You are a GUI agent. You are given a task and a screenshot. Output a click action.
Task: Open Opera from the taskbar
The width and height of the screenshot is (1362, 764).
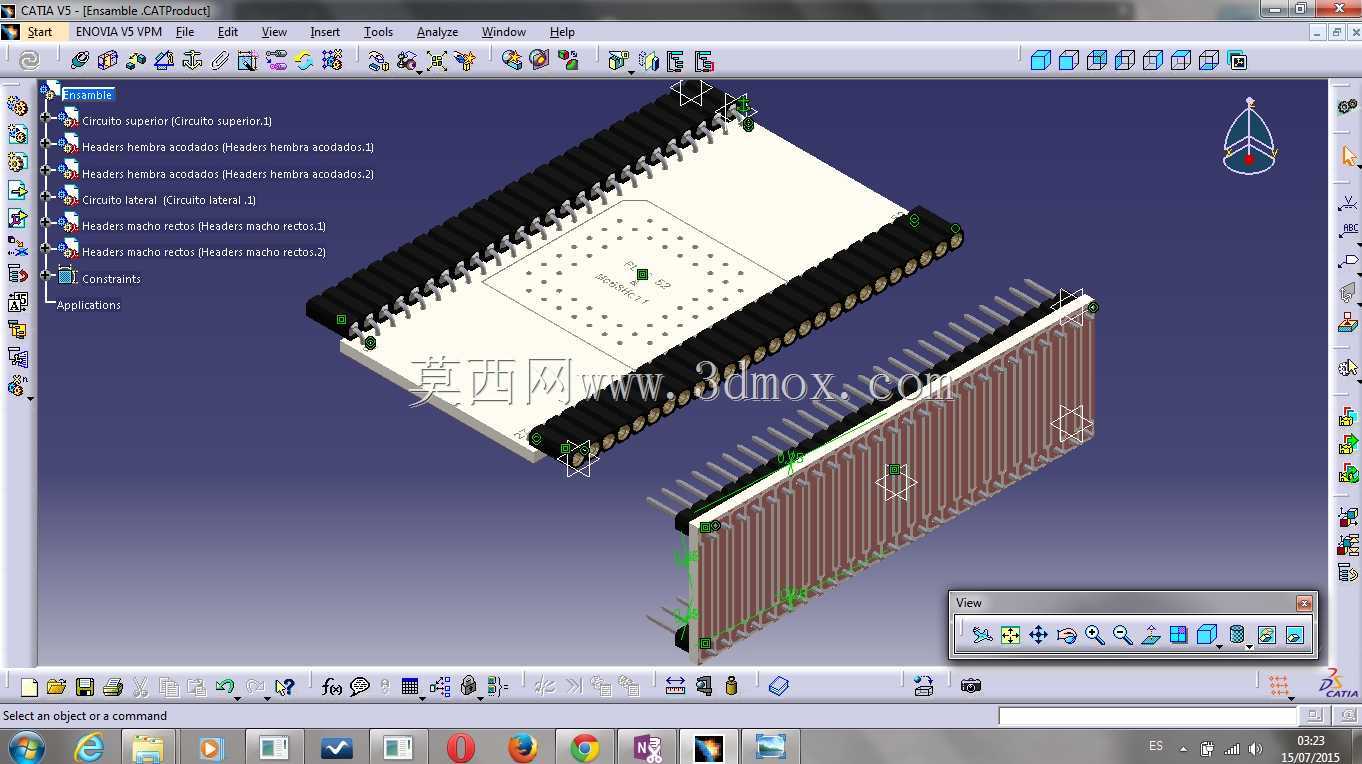[x=460, y=747]
